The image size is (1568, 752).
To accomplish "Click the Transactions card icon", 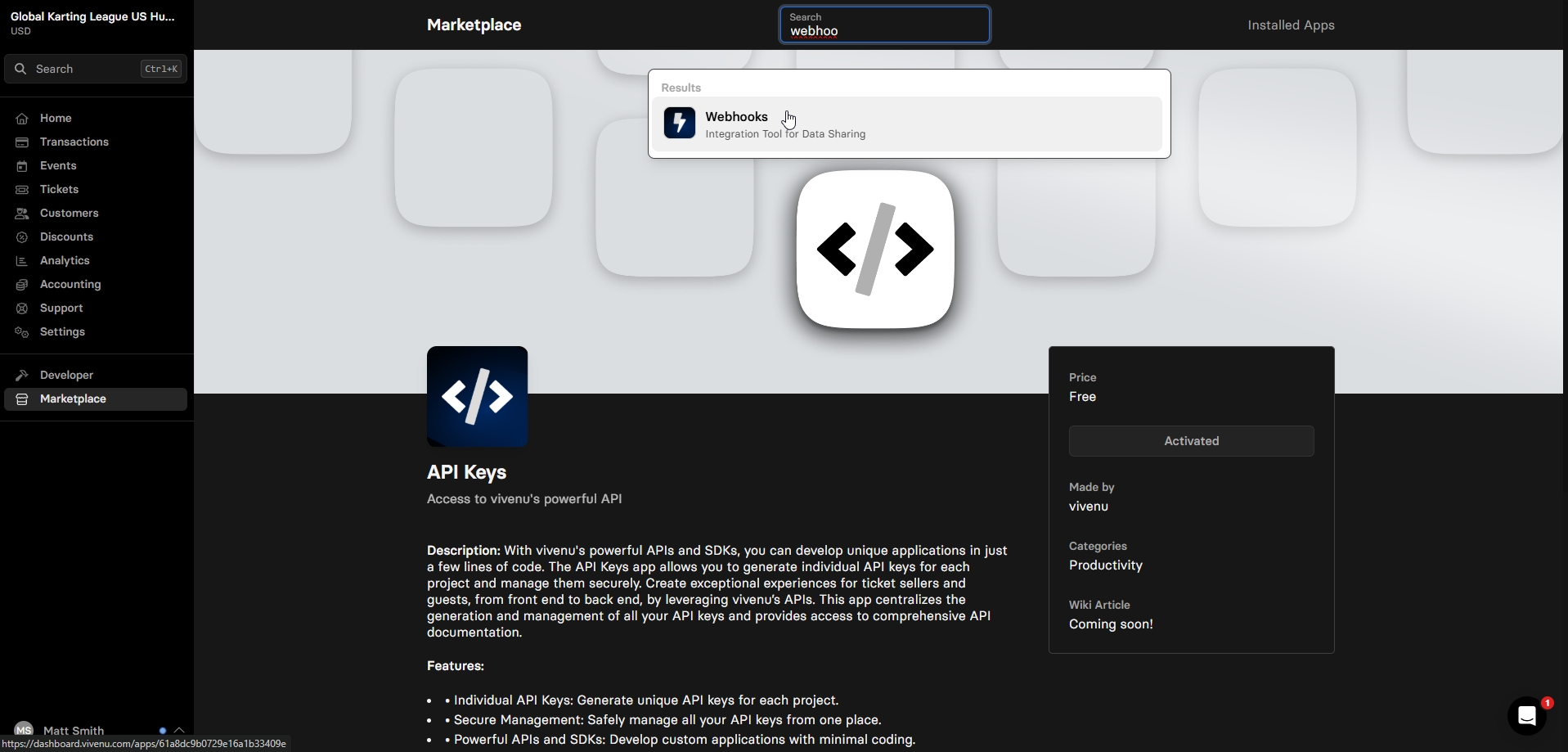I will 22,142.
